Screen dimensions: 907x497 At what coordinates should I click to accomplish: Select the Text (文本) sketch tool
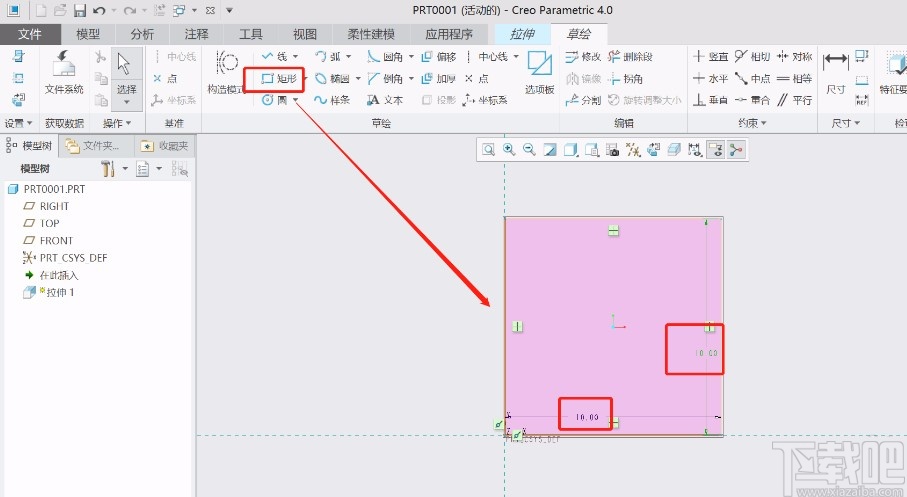click(x=385, y=100)
